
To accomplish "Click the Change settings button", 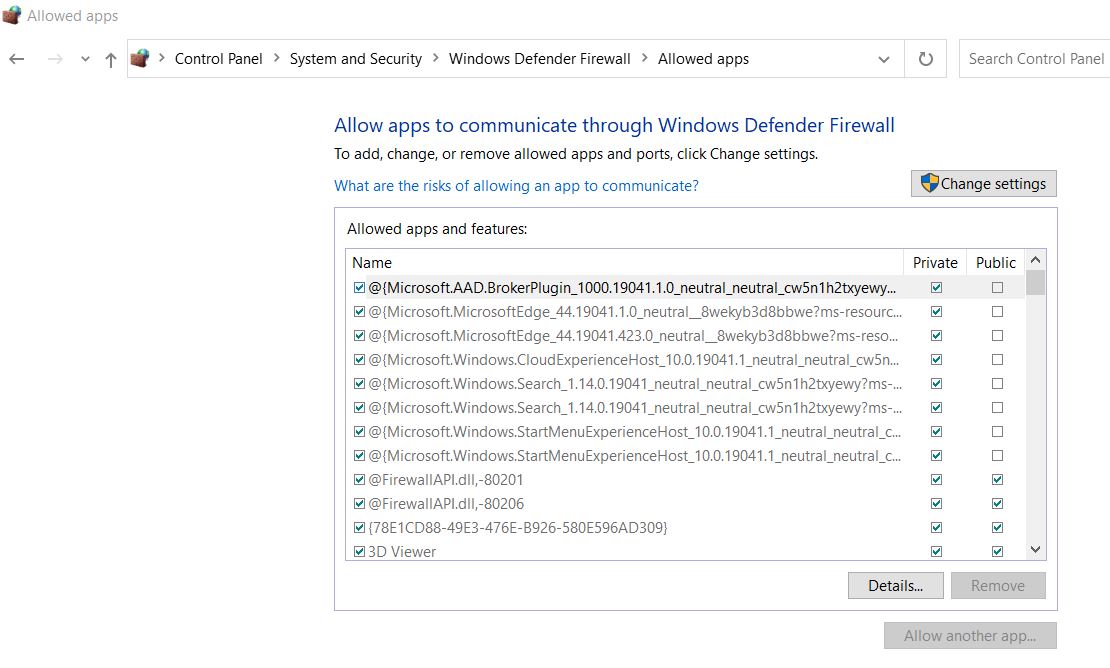I will point(983,184).
